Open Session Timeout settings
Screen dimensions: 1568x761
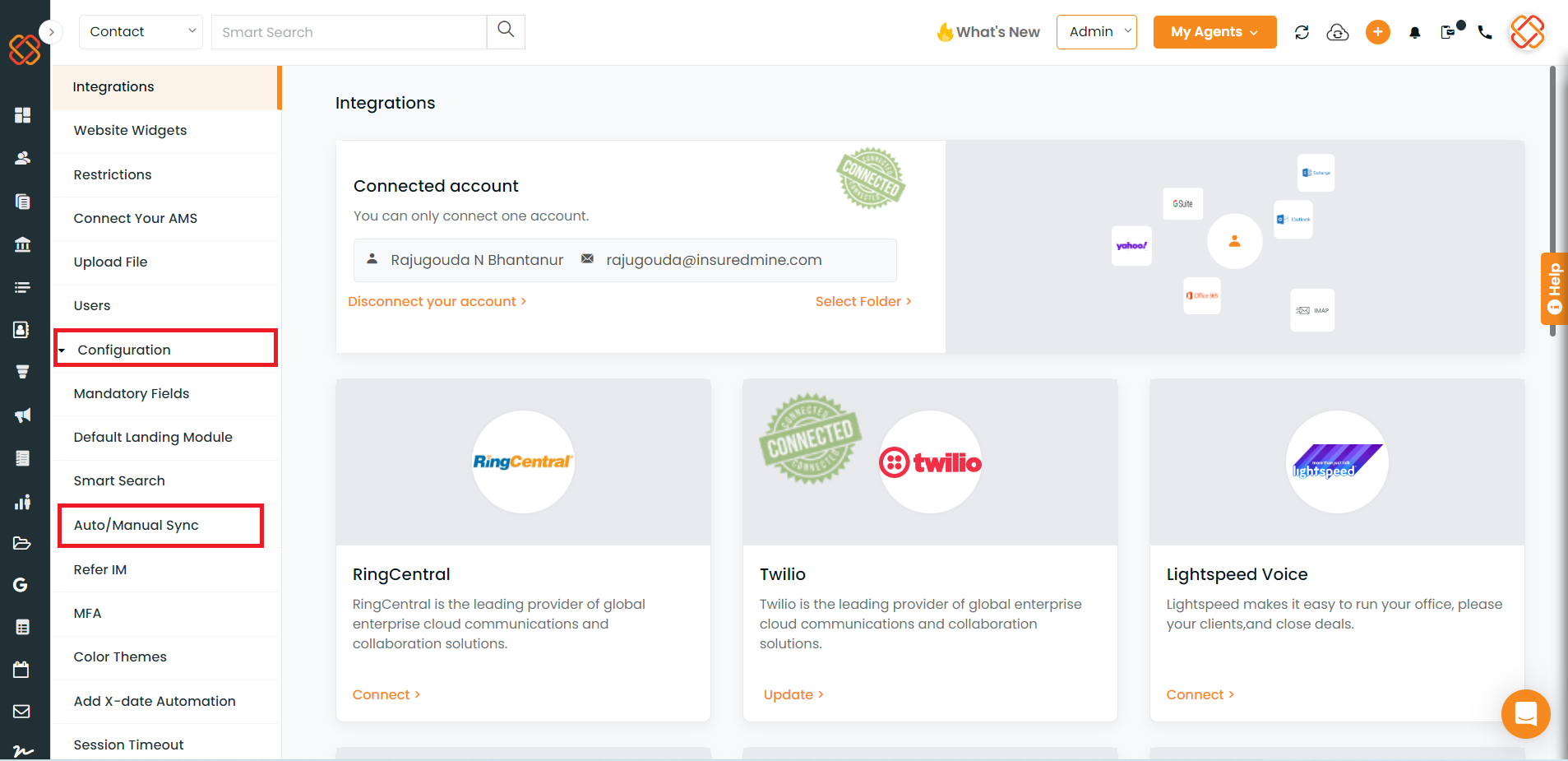coord(166,744)
